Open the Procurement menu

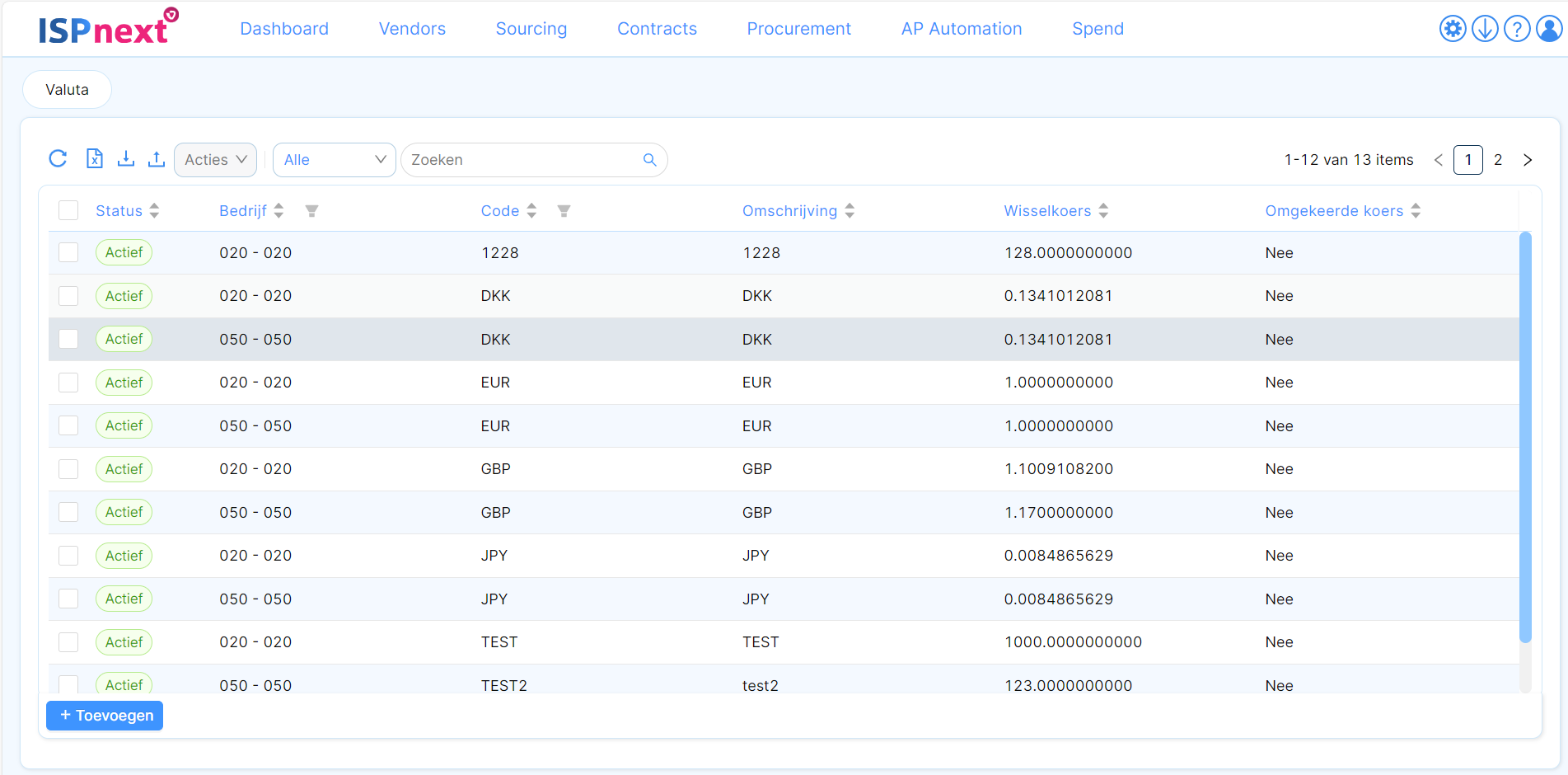tap(798, 29)
